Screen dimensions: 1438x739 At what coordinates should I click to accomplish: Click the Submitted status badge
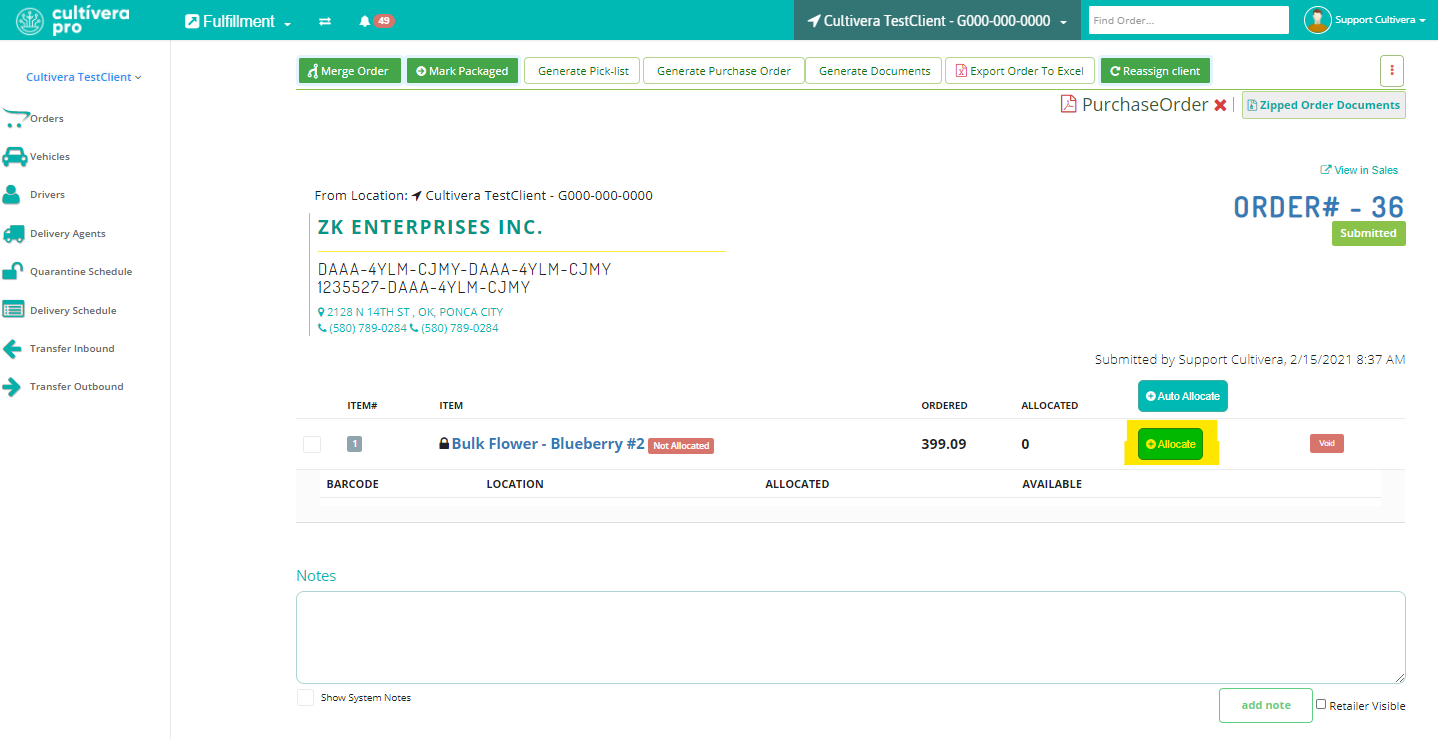[1368, 233]
